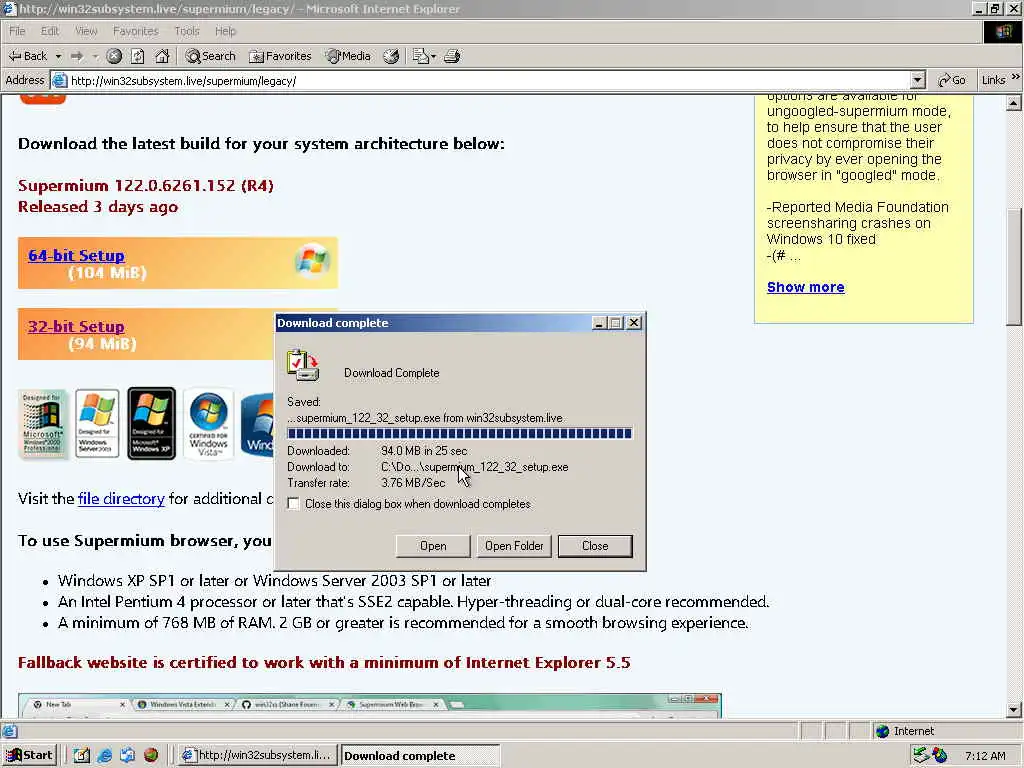The height and width of the screenshot is (768, 1024).
Task: Click the page icon in the Address bar
Action: click(59, 81)
